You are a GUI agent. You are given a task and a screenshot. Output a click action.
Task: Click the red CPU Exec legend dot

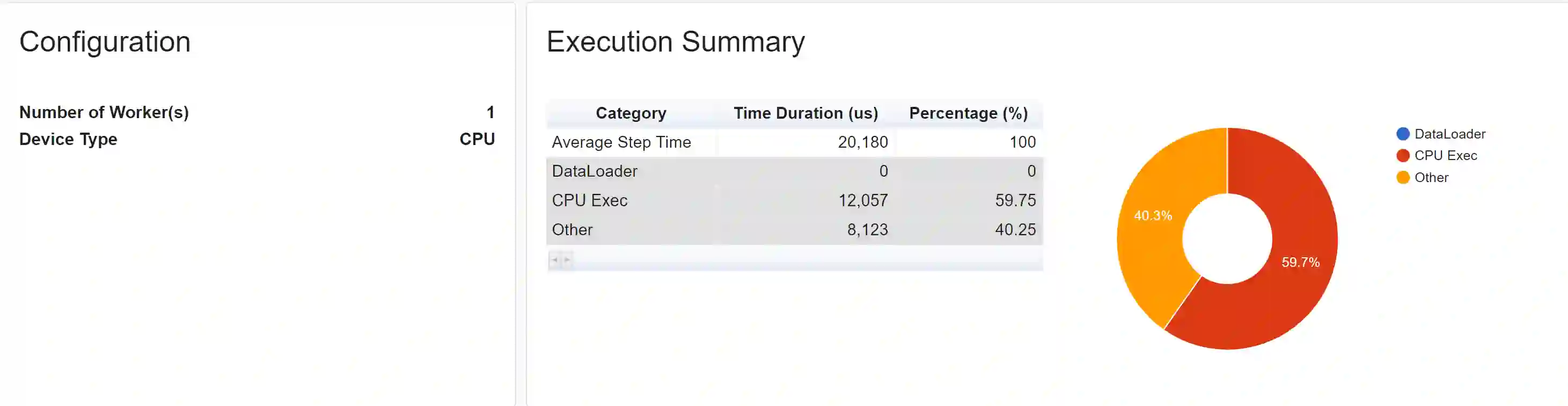[x=1402, y=155]
